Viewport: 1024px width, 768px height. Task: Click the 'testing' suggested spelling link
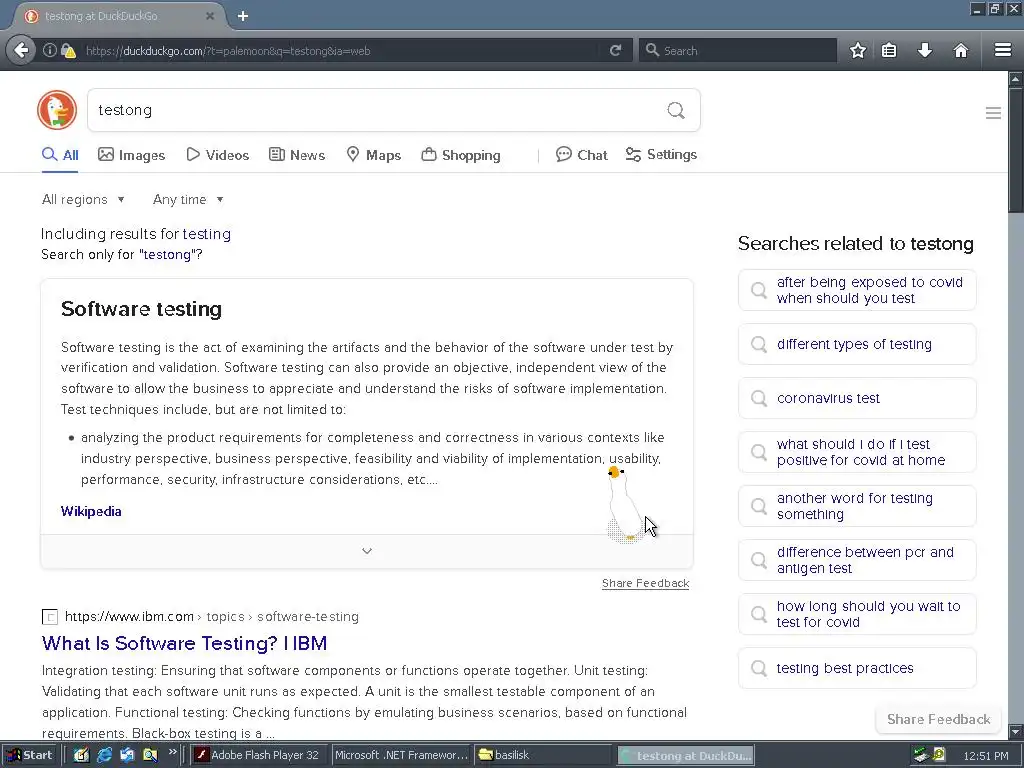click(x=206, y=234)
